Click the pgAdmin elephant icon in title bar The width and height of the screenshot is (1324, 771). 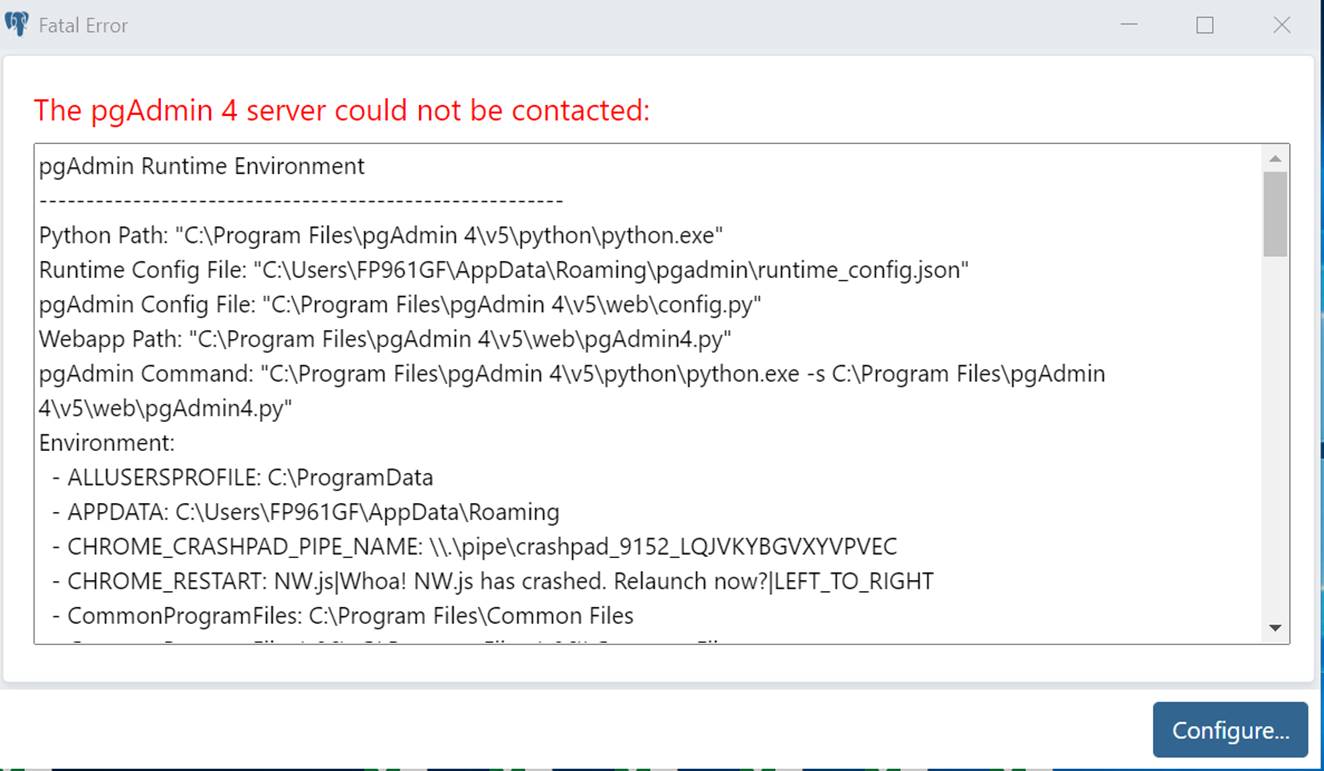(x=17, y=25)
